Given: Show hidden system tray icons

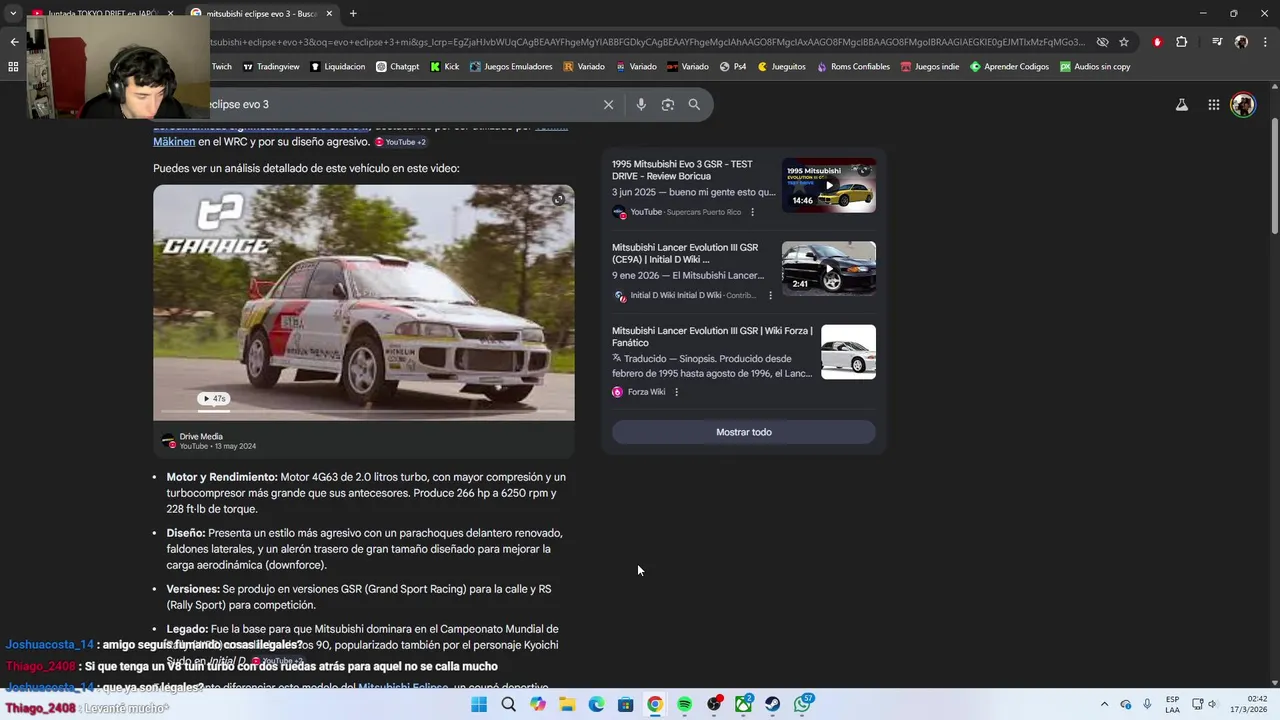Looking at the screenshot, I should 1104,704.
